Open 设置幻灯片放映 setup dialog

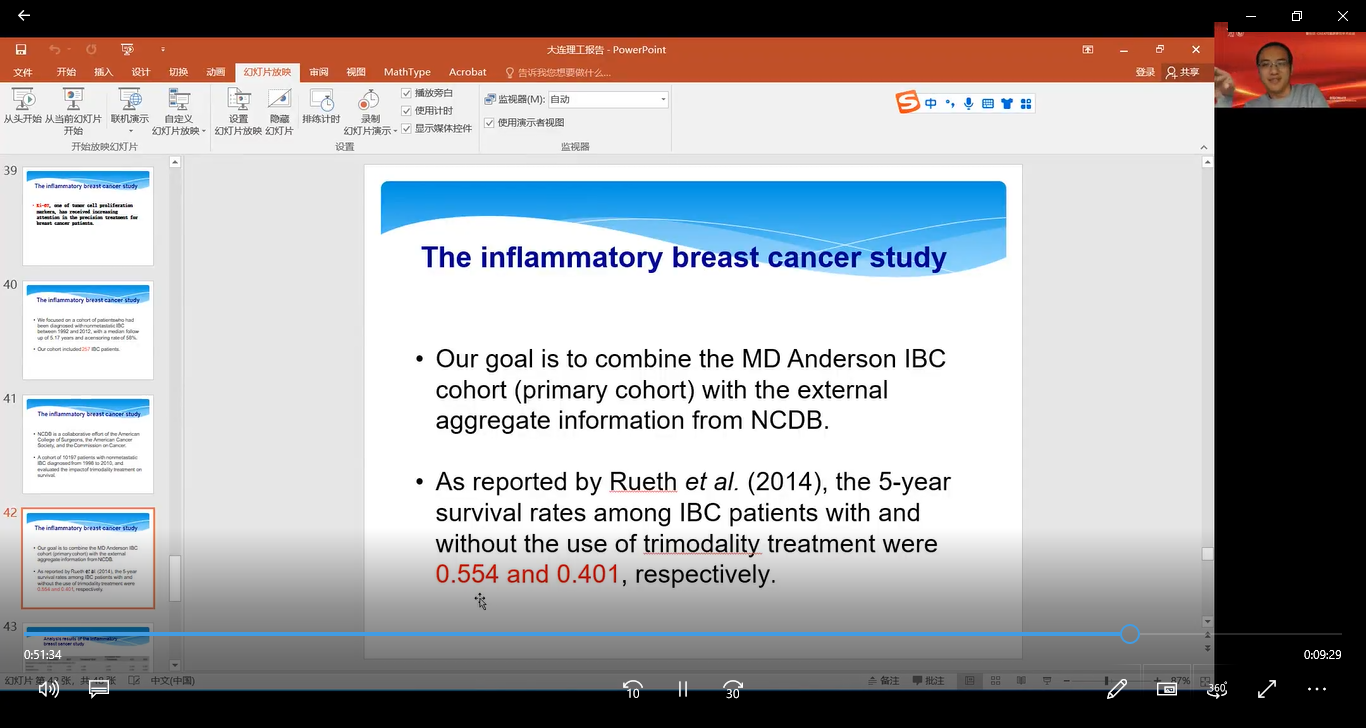point(238,112)
